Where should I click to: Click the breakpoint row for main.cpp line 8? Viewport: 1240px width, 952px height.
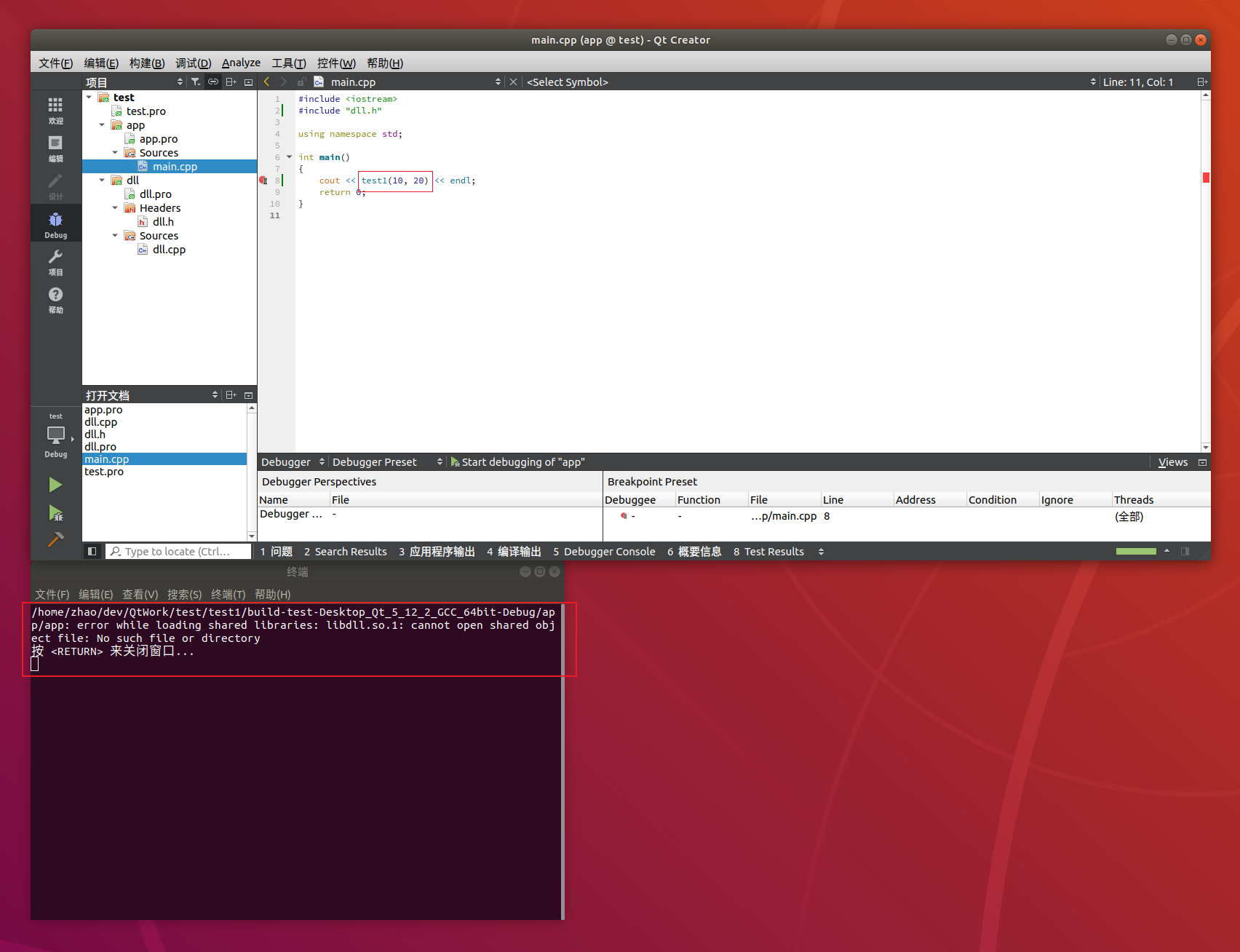pyautogui.click(x=907, y=516)
